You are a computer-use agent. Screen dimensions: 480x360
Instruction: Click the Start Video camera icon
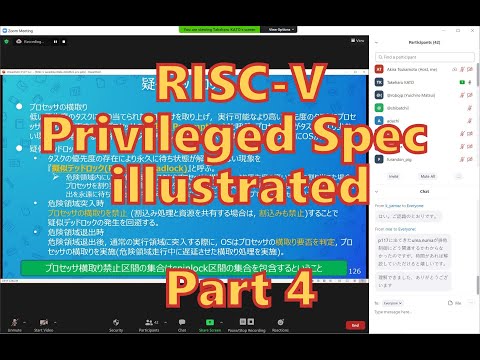coord(44,322)
